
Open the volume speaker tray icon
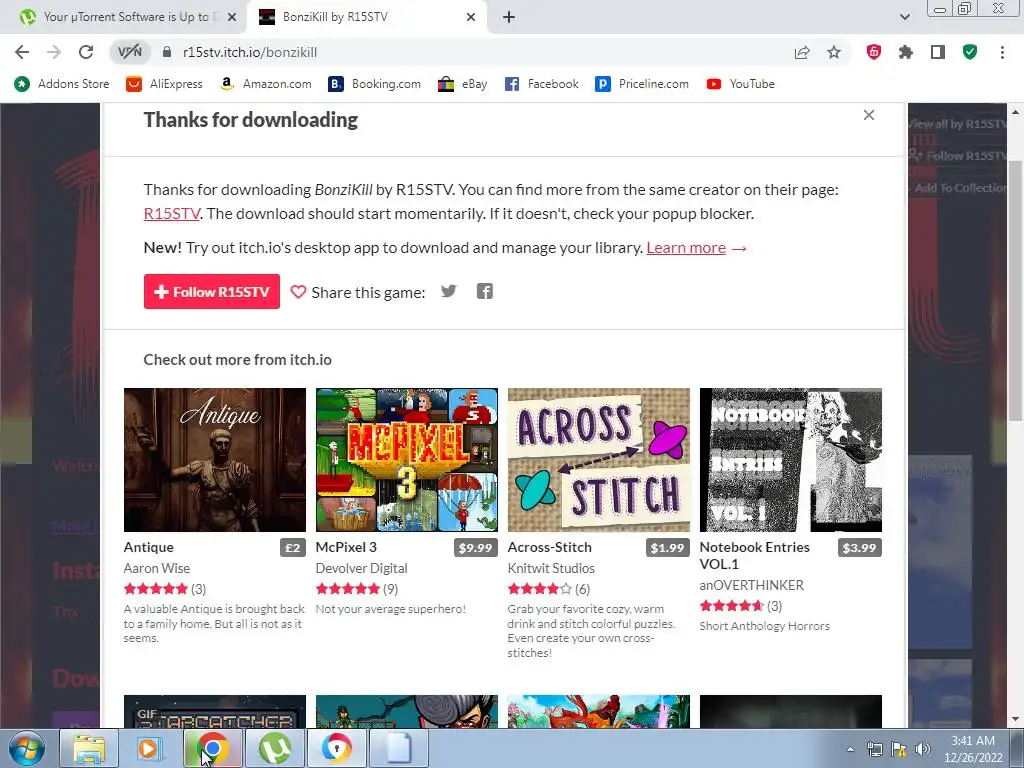point(923,749)
